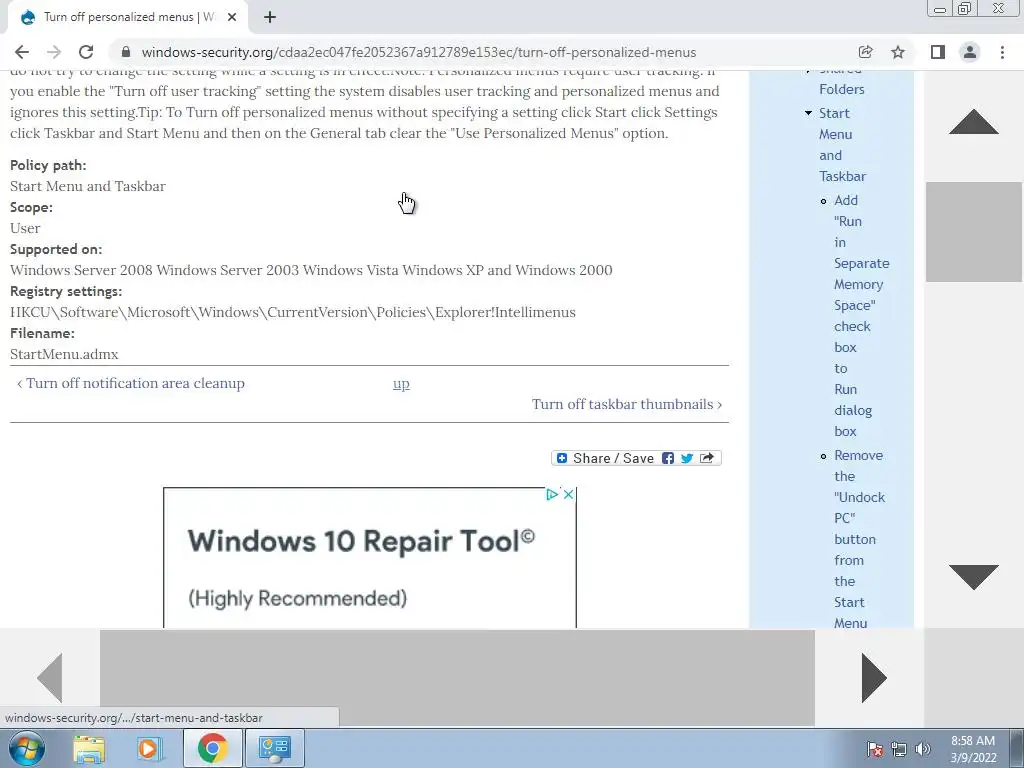Screen dimensions: 1024x768
Task: Select the Turn off personalized menus tab
Action: [x=128, y=17]
